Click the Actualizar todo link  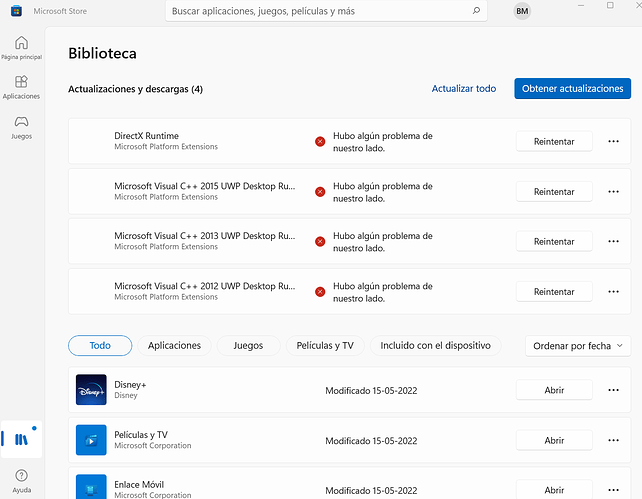point(464,88)
